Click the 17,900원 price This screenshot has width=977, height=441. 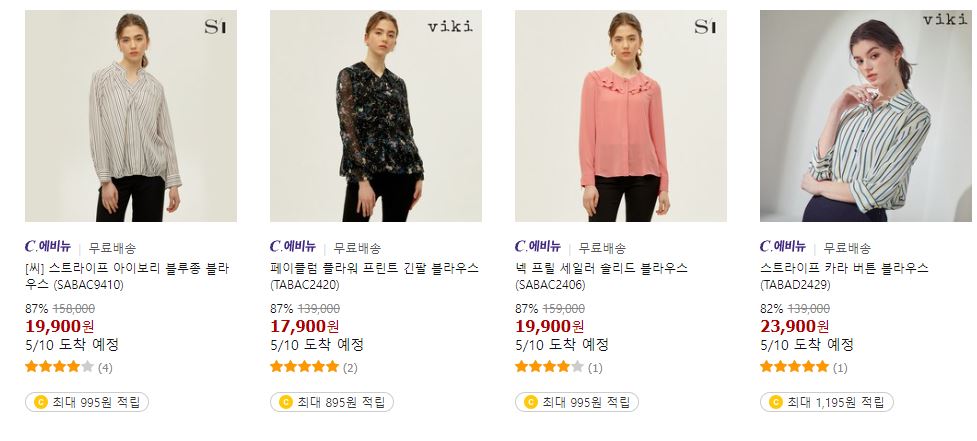click(304, 326)
